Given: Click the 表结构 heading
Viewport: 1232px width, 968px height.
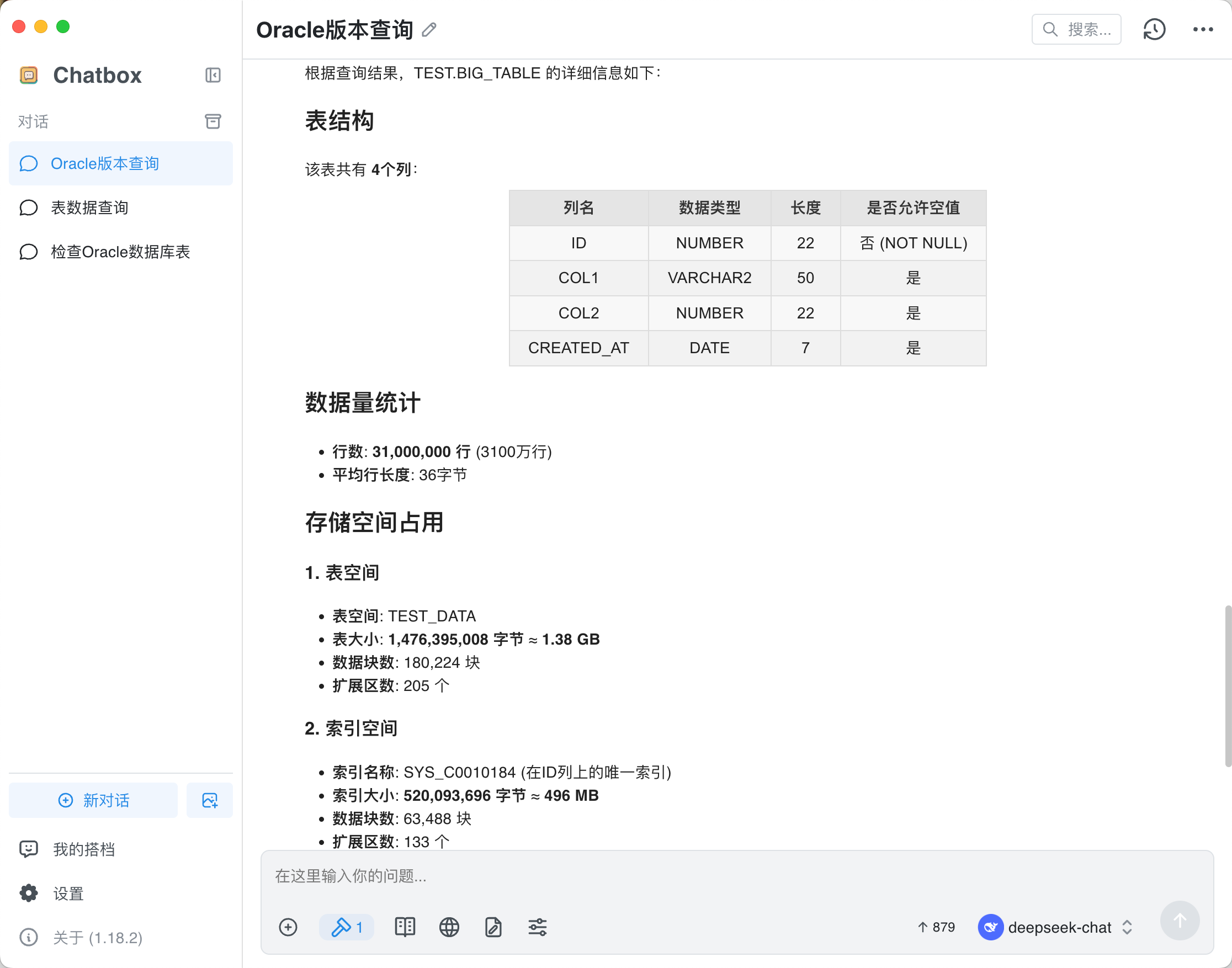Looking at the screenshot, I should click(x=339, y=121).
